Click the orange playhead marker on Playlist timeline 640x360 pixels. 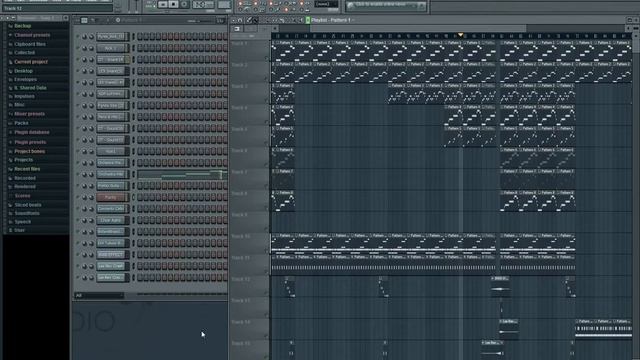point(460,35)
